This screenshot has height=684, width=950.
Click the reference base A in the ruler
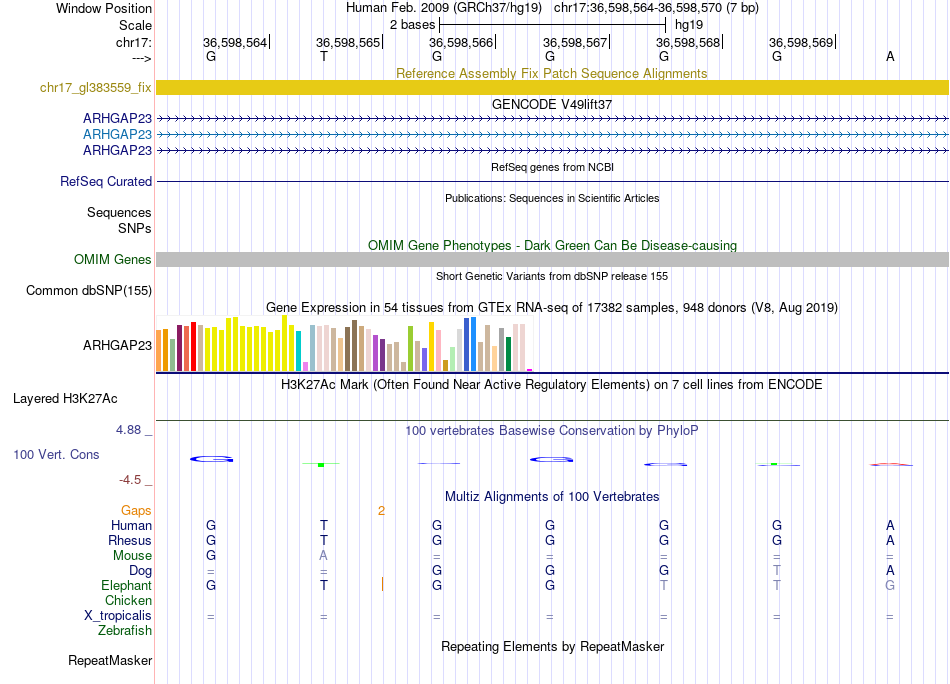[x=890, y=56]
